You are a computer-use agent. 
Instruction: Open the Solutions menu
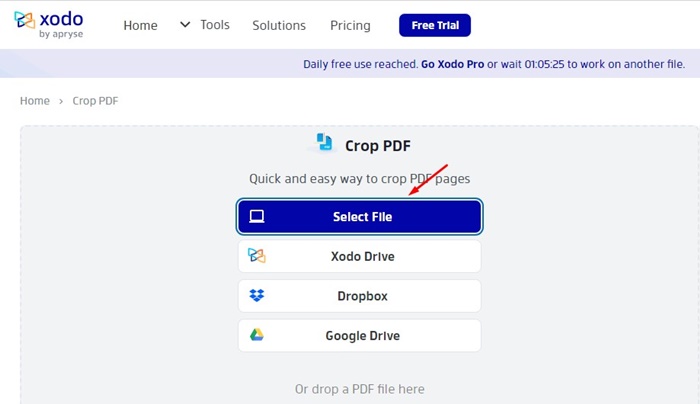click(279, 25)
